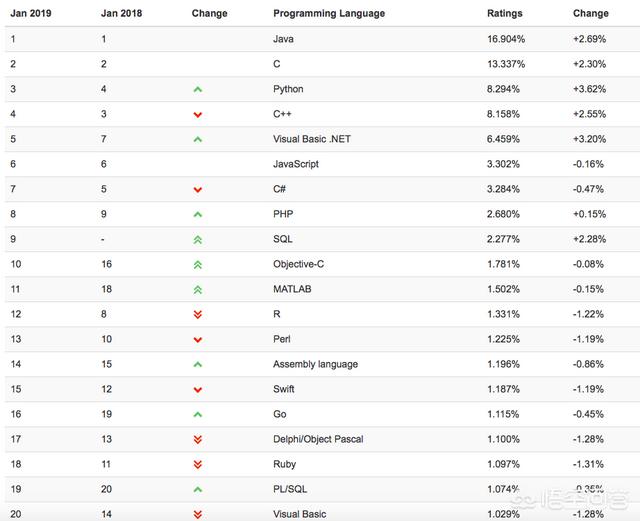
Task: Click the Assembly language entry
Action: tap(316, 364)
